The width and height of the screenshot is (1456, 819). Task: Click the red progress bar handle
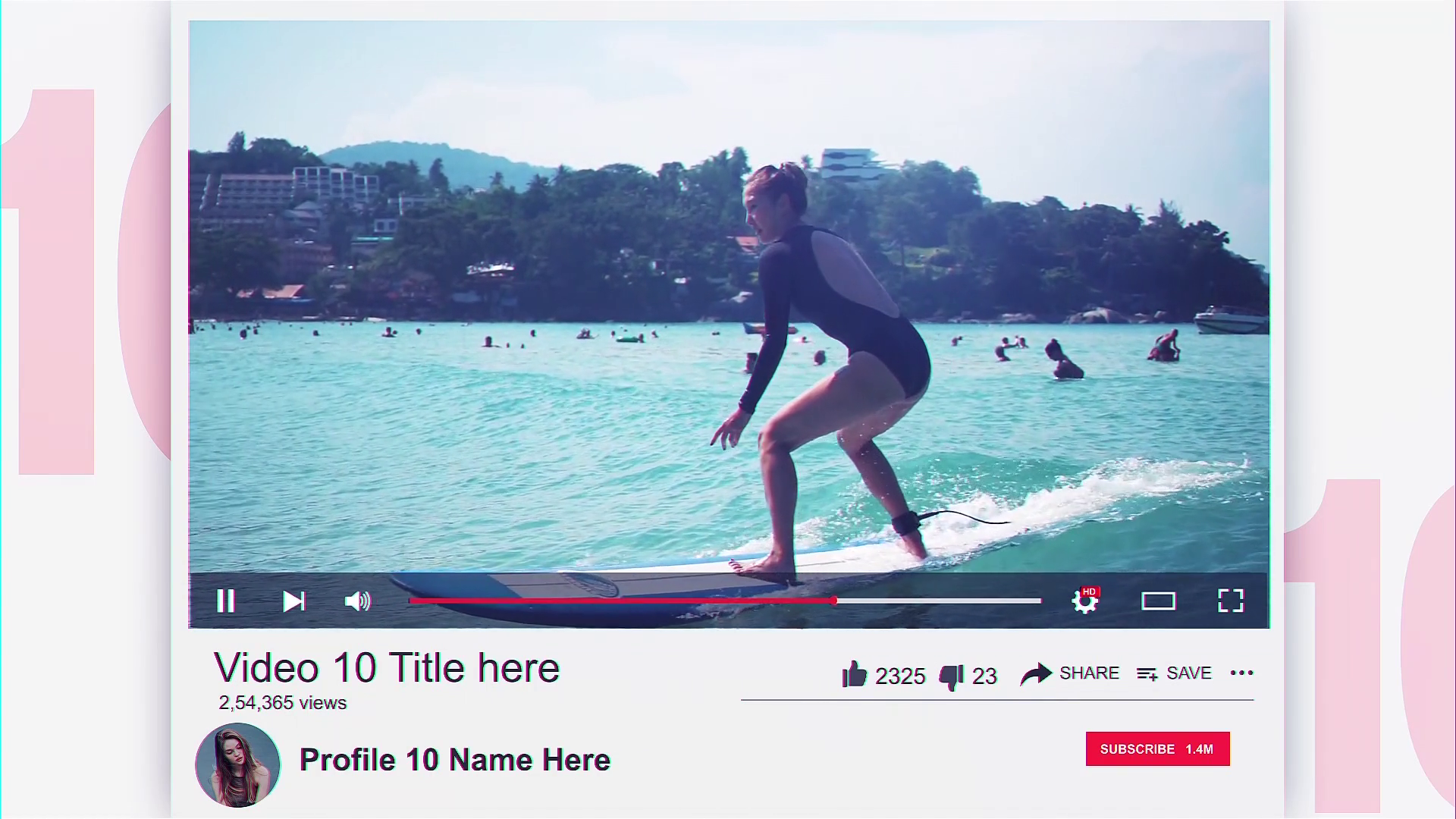(833, 601)
